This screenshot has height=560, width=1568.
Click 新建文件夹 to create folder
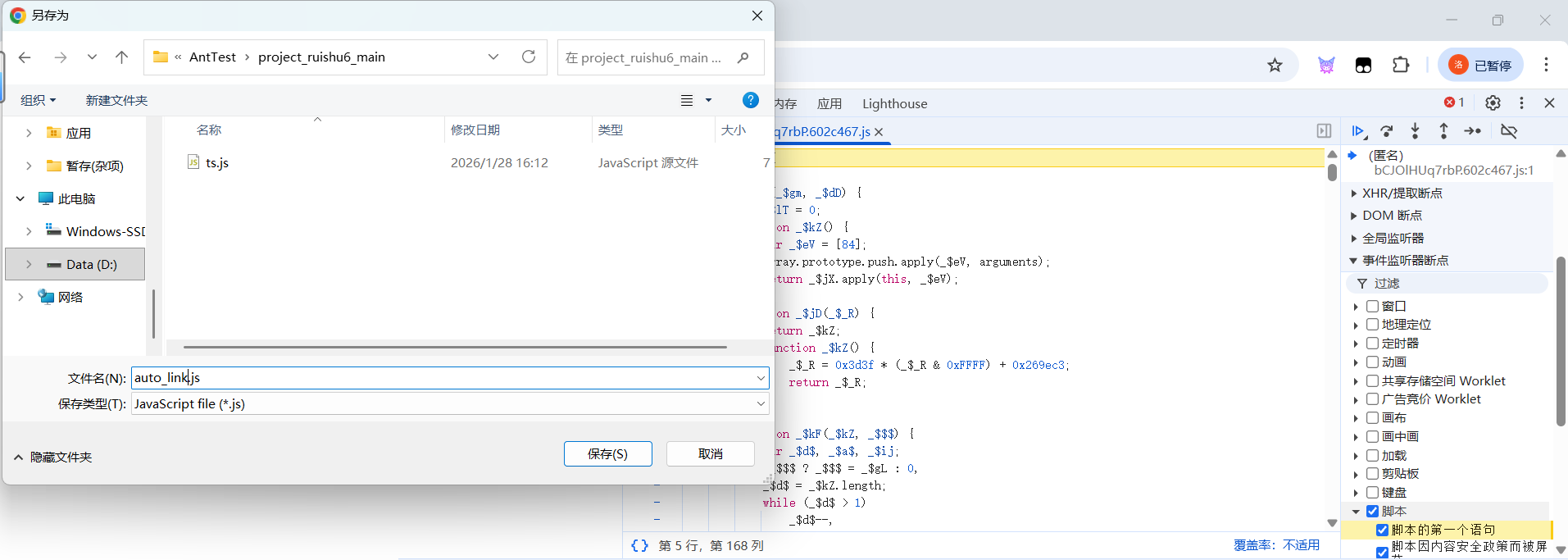tap(116, 100)
